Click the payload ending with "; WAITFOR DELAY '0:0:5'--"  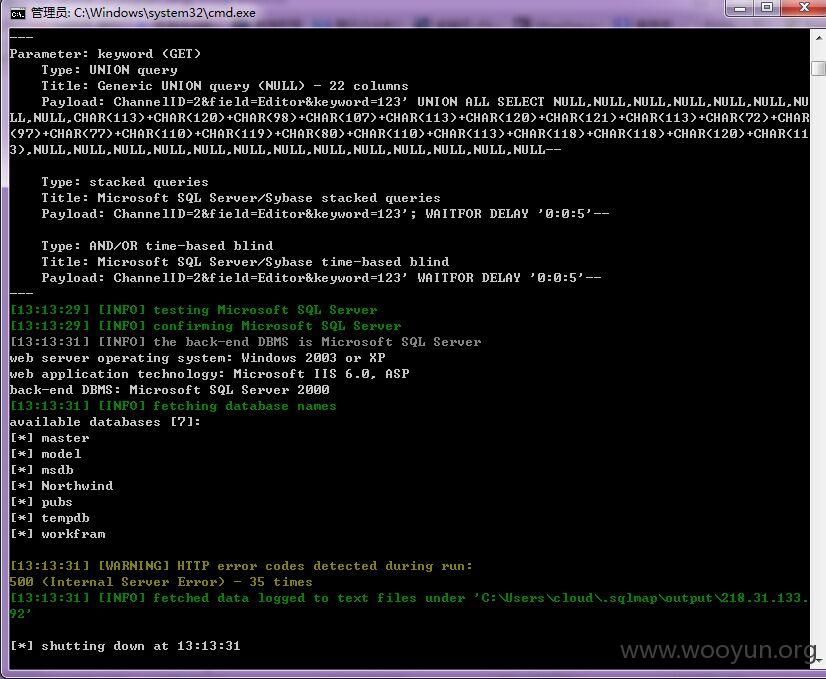pyautogui.click(x=325, y=214)
